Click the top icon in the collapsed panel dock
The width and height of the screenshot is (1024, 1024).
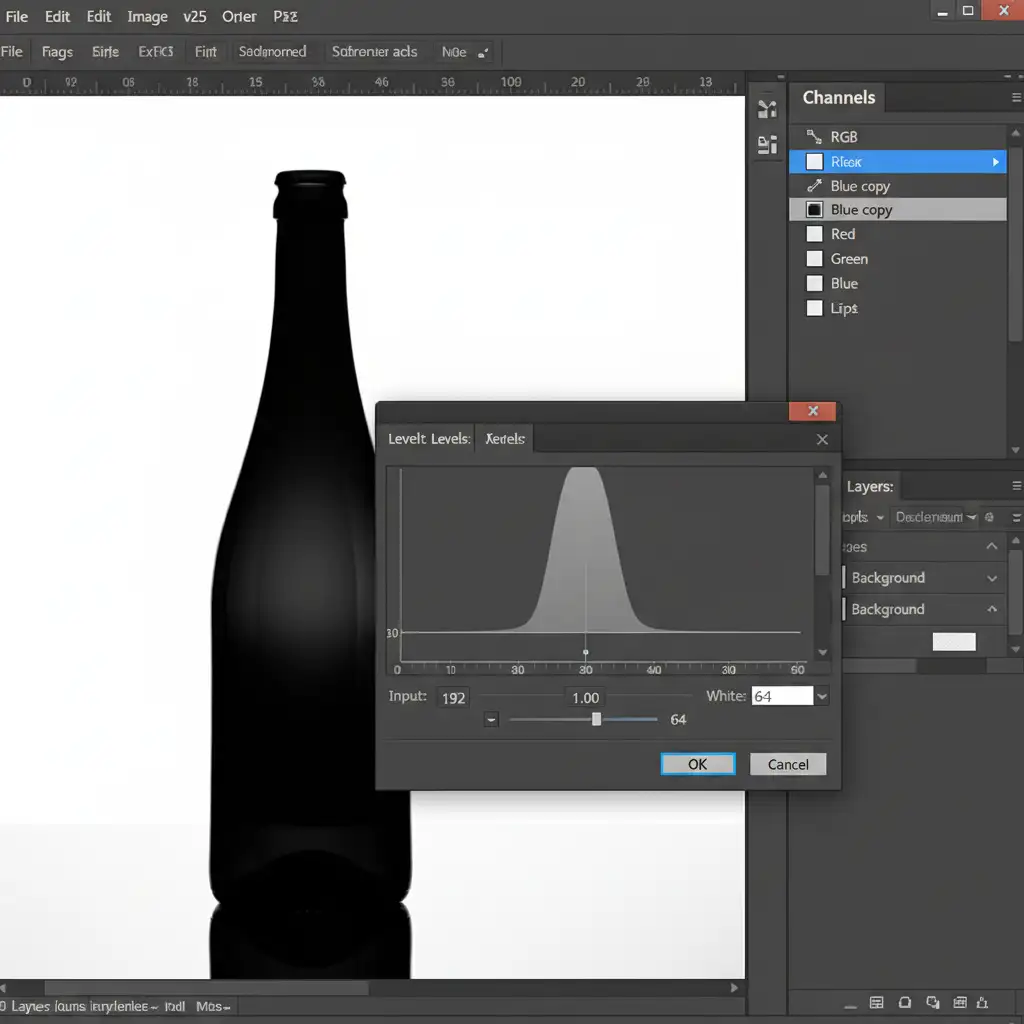767,109
